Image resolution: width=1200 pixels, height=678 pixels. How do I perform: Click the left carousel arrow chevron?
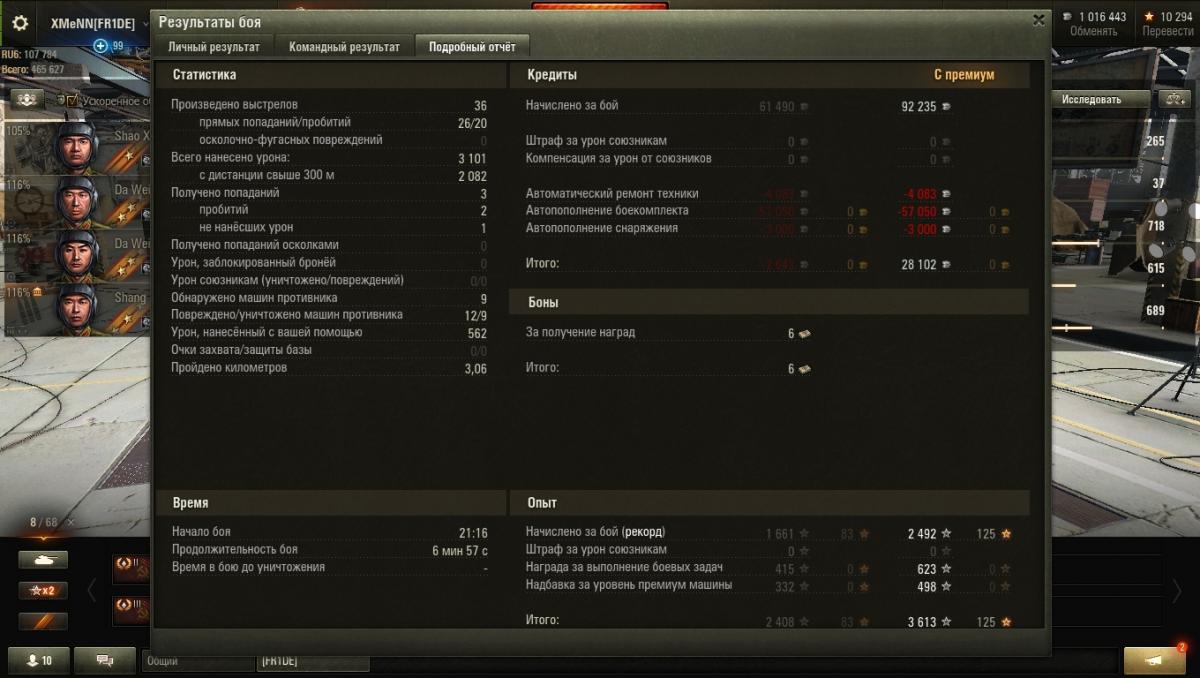tap(92, 590)
